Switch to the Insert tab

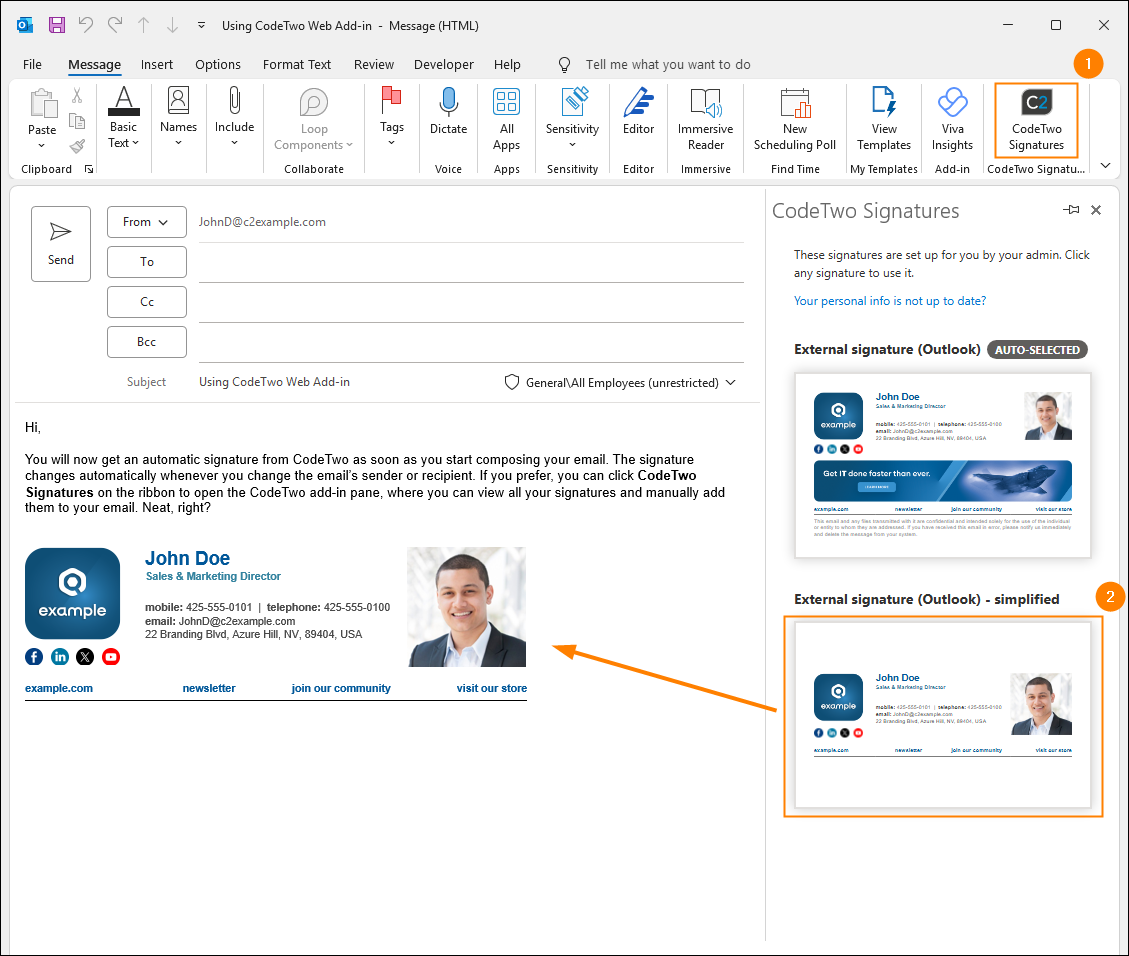coord(157,64)
